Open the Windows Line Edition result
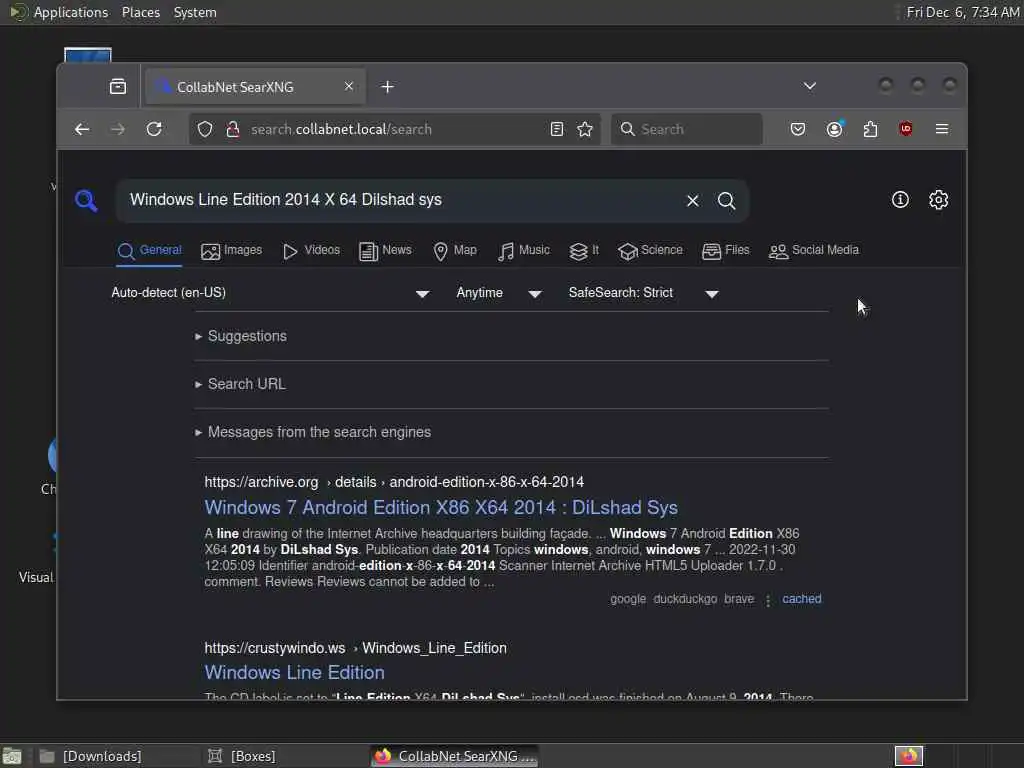 tap(295, 673)
